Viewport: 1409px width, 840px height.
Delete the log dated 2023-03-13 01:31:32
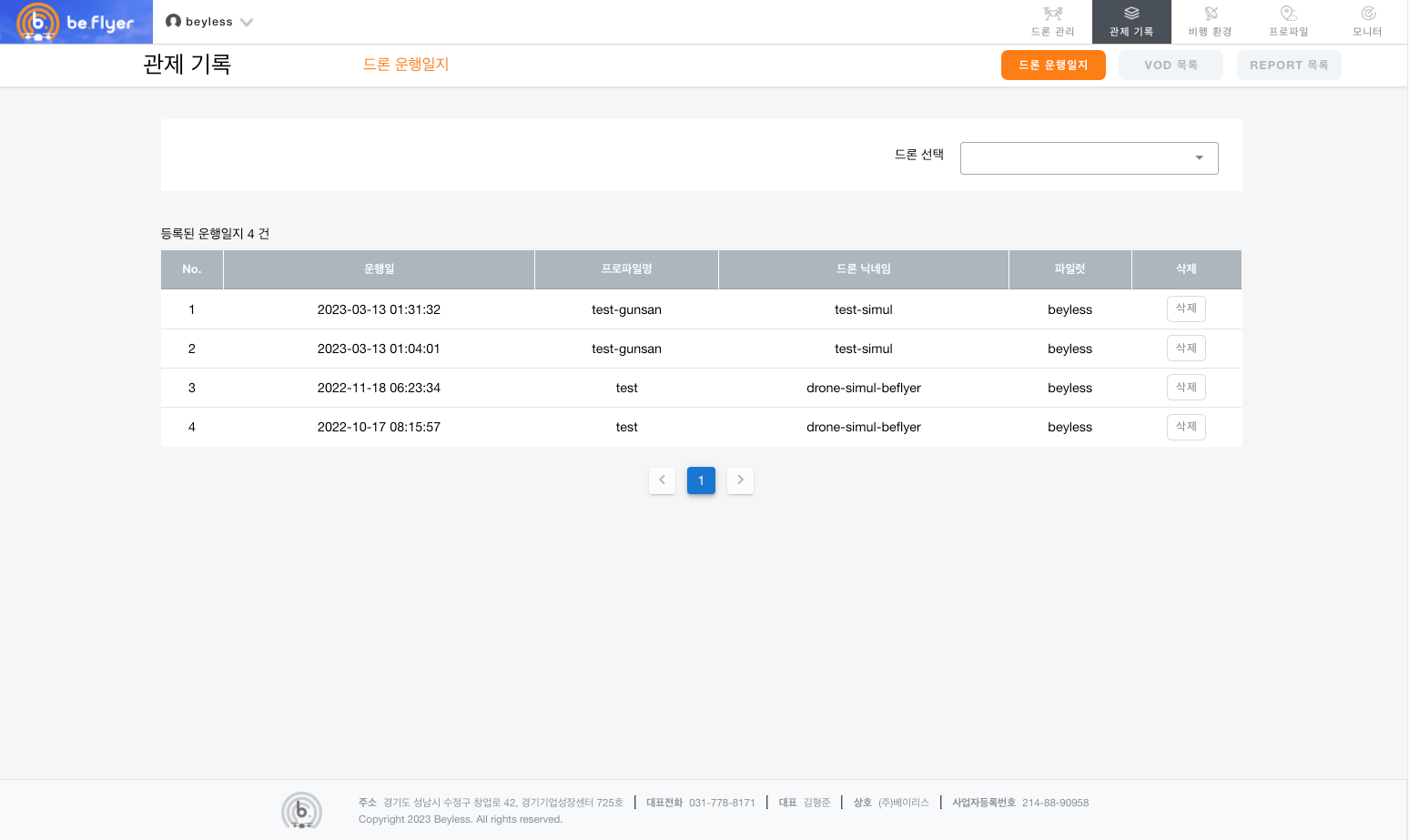point(1186,309)
